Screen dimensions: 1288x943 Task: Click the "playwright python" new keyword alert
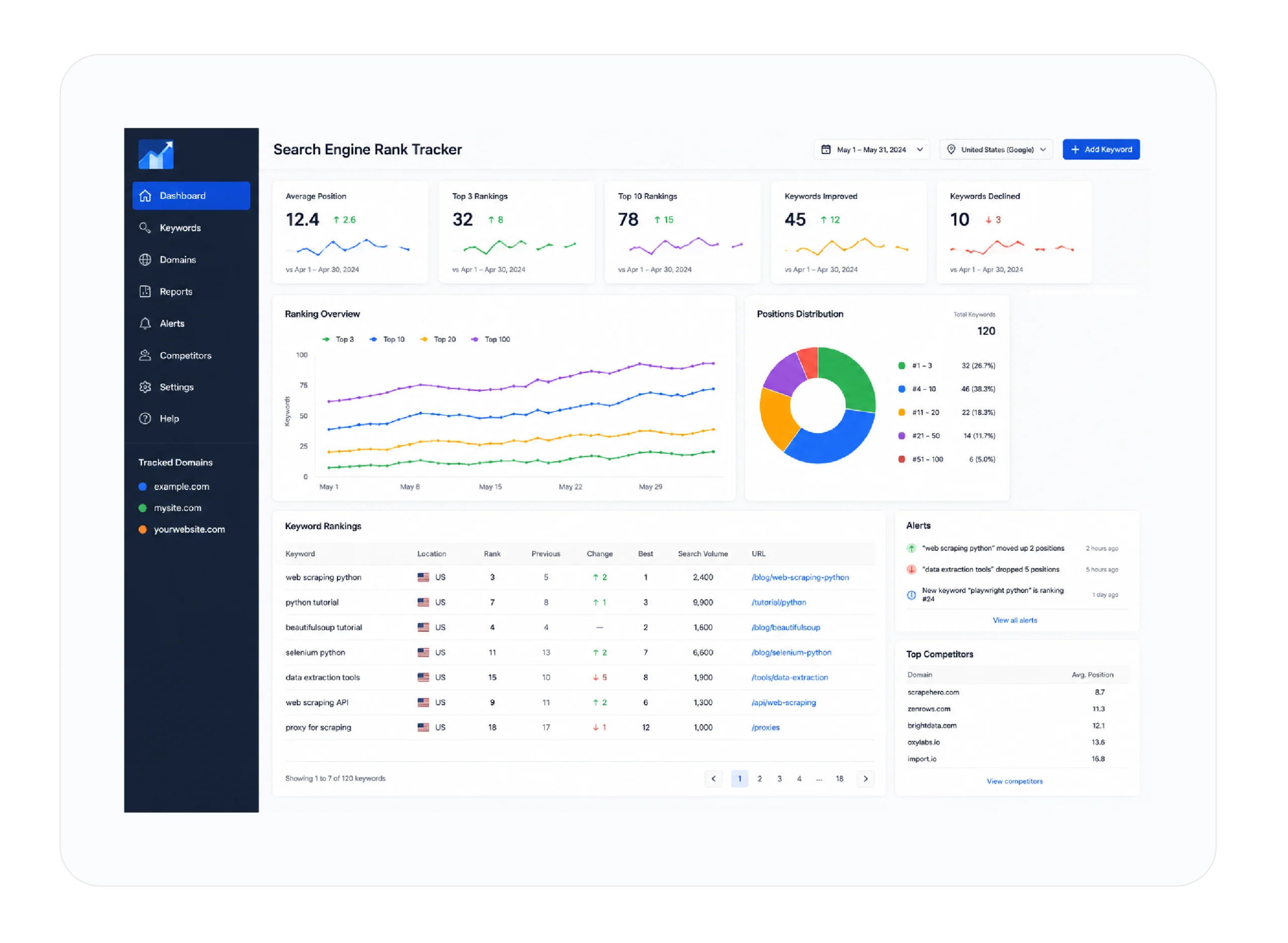tap(993, 595)
